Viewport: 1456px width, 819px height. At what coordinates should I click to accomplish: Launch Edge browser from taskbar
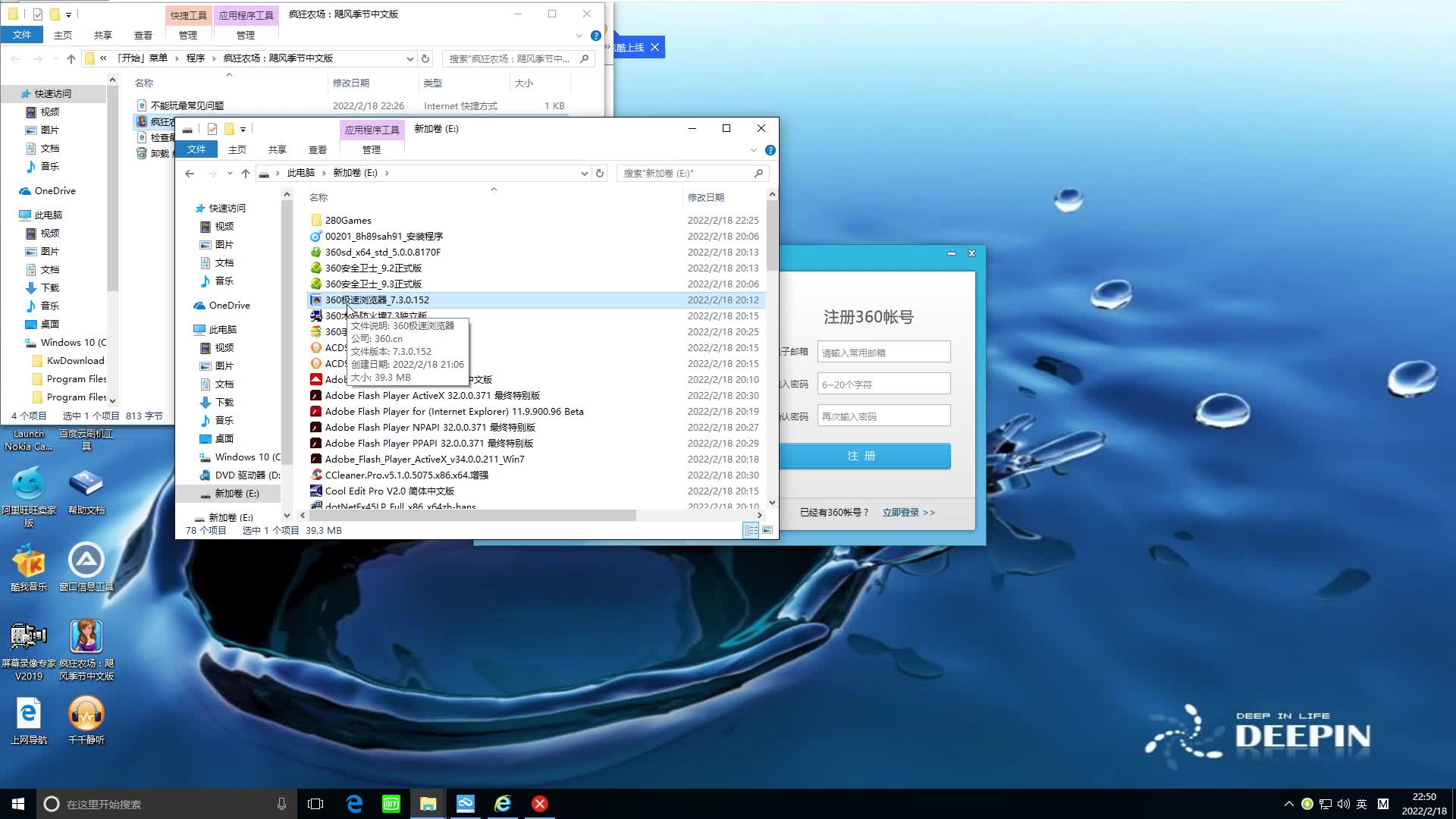[x=353, y=804]
